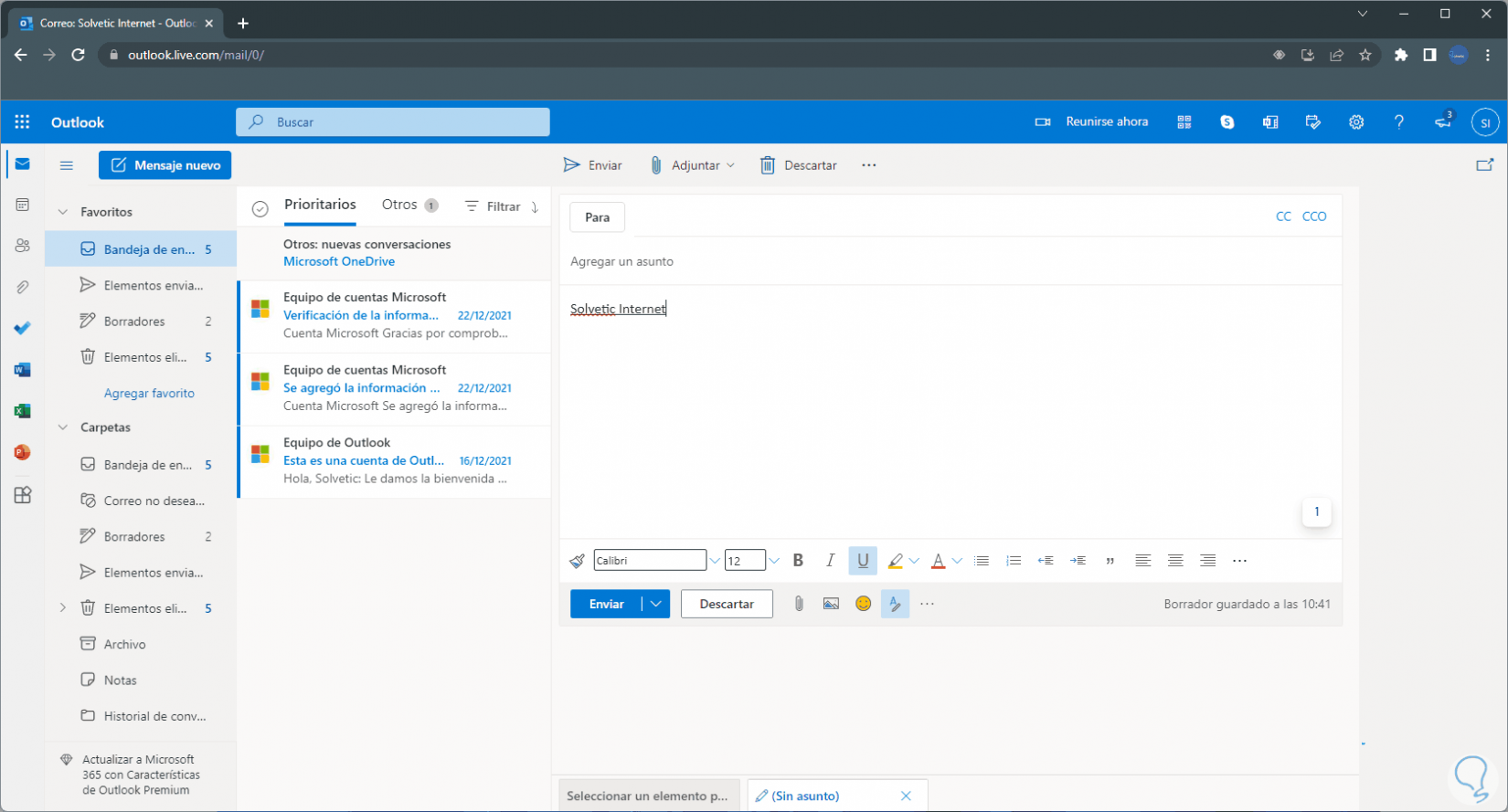Open the help question mark icon
The image size is (1508, 812).
[x=1399, y=121]
